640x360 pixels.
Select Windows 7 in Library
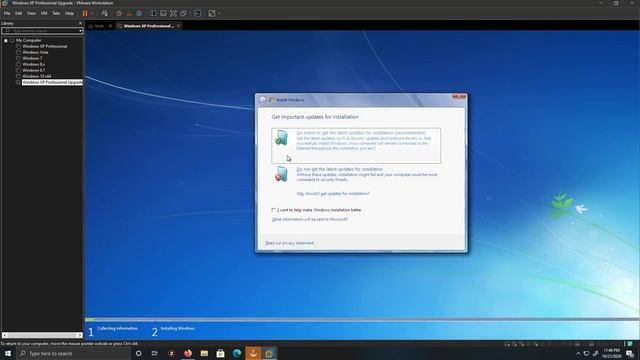pos(32,58)
